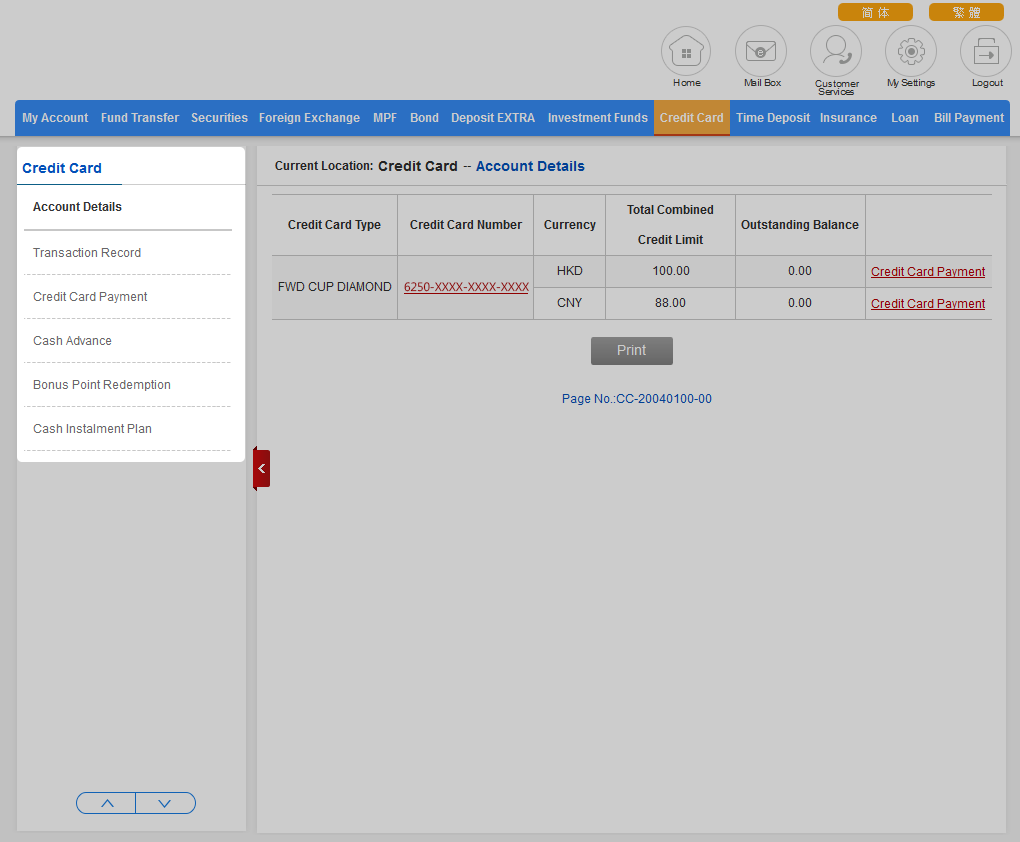
Task: Open the Fund Transfer menu
Action: pyautogui.click(x=140, y=118)
